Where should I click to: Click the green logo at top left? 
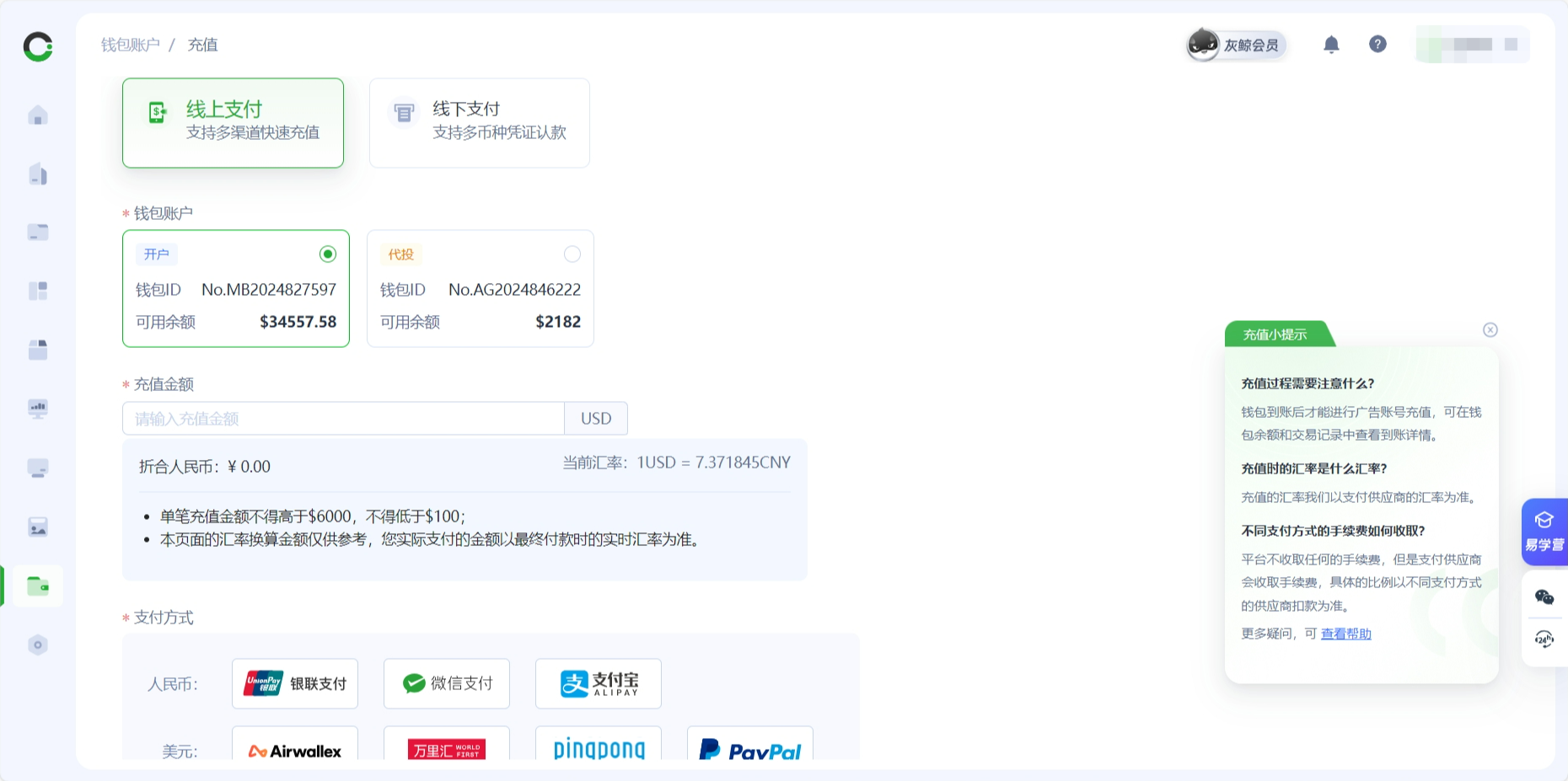[x=38, y=46]
